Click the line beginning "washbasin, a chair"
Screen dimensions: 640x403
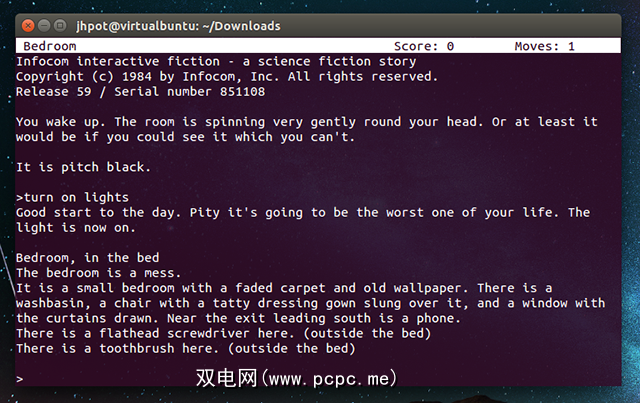310,303
